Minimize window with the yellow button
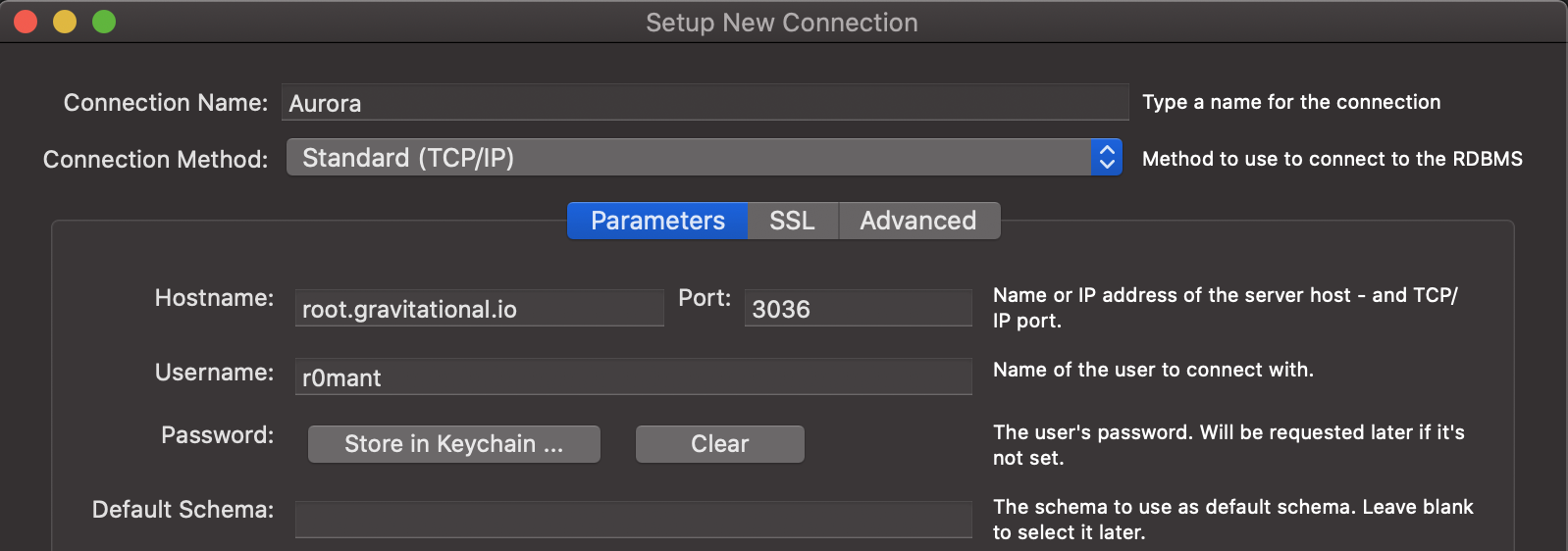This screenshot has height=551, width=1568. click(65, 22)
